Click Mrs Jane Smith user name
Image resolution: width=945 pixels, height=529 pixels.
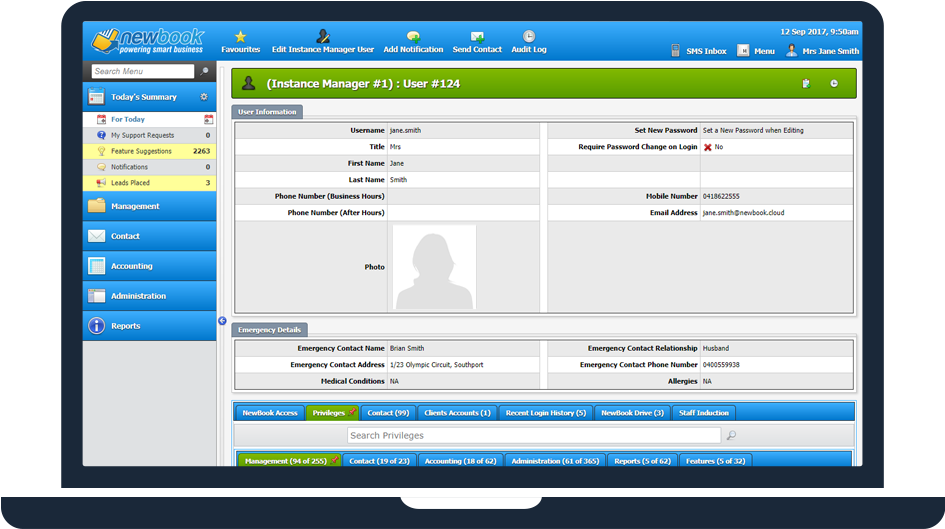click(830, 51)
